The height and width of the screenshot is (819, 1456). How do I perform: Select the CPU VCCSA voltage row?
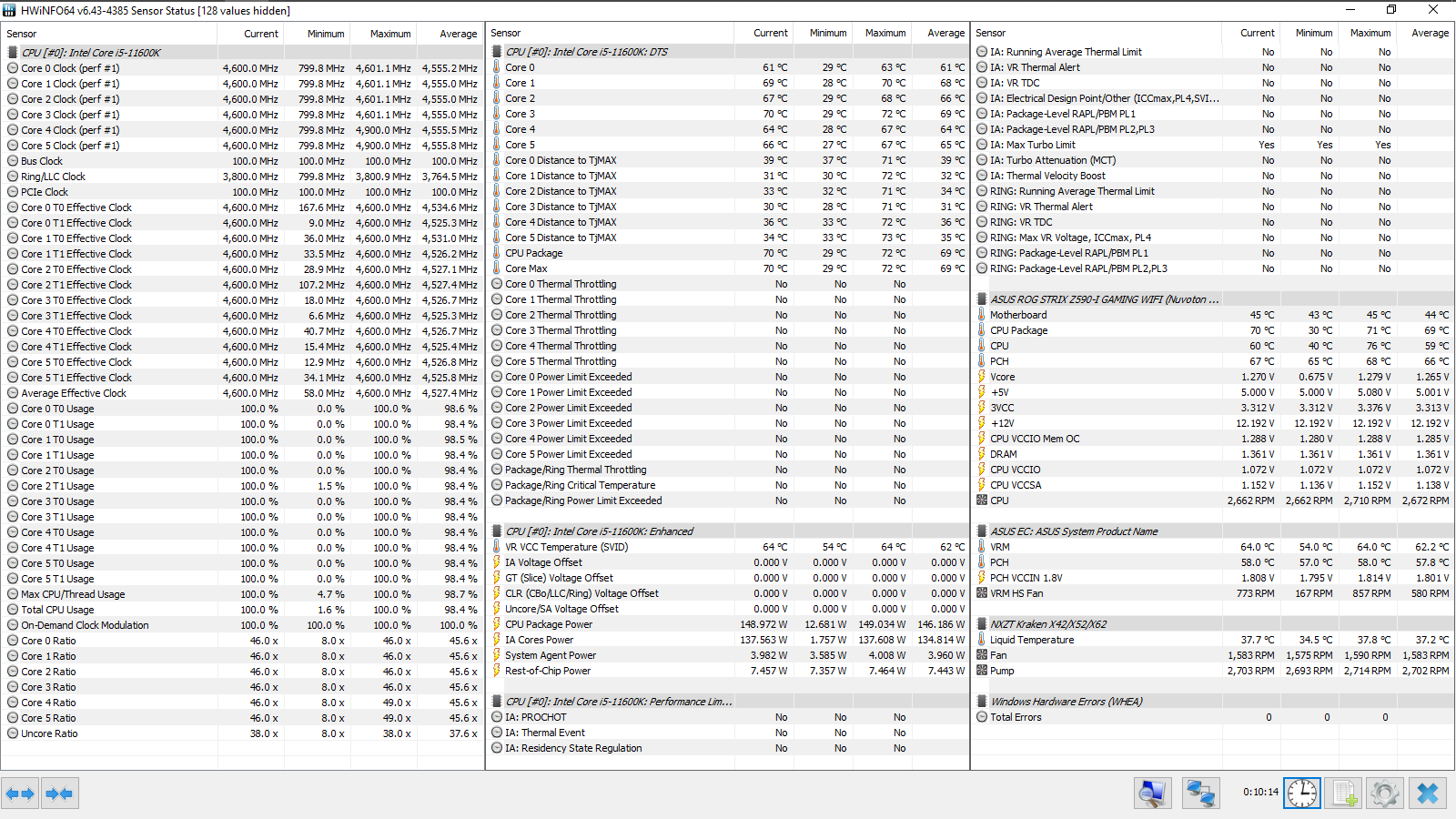(x=1213, y=485)
